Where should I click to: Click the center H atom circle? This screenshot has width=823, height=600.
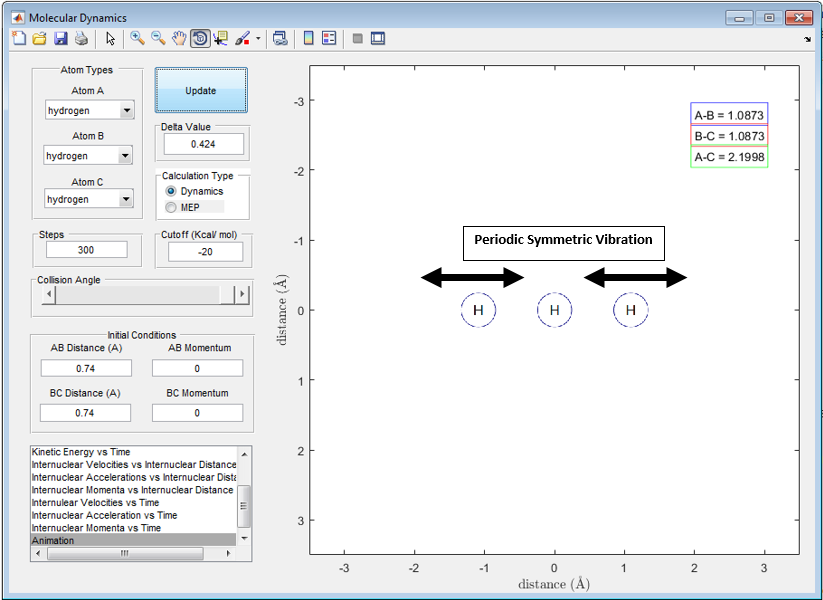click(x=554, y=310)
